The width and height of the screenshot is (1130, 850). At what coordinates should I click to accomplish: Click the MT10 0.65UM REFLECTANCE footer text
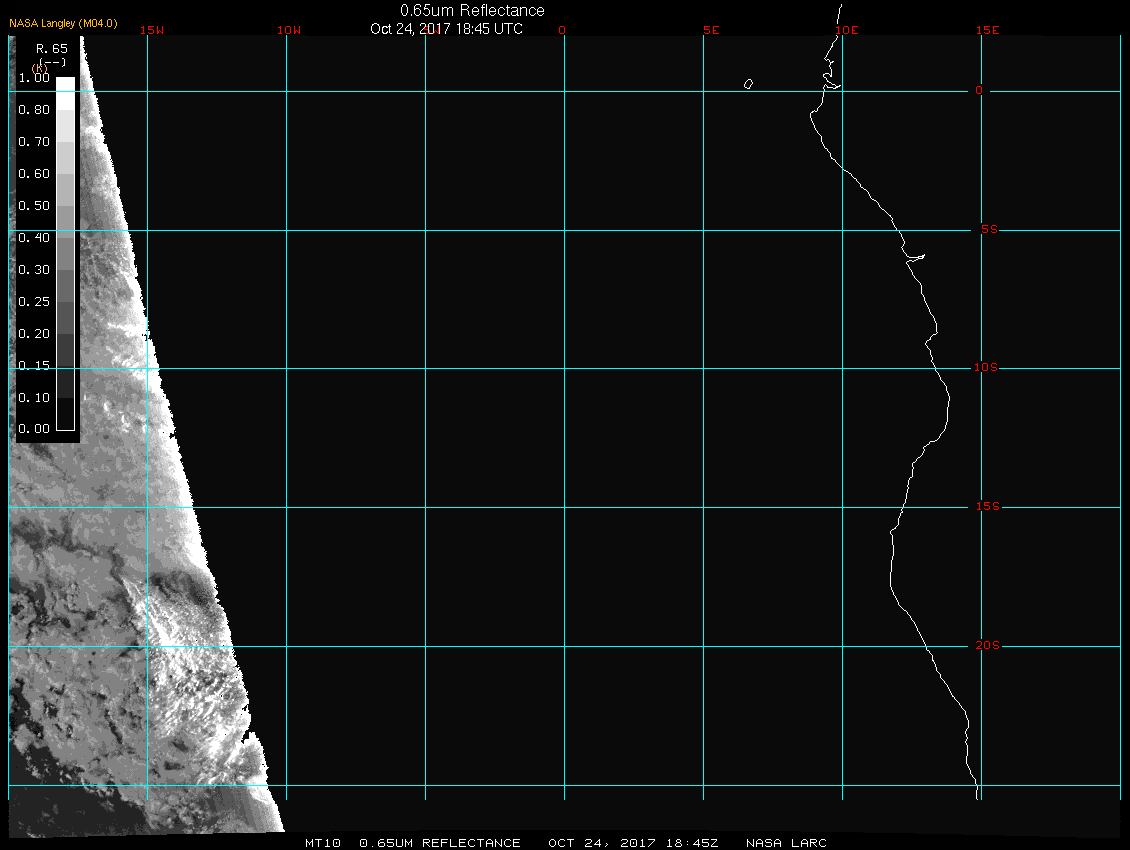(412, 843)
